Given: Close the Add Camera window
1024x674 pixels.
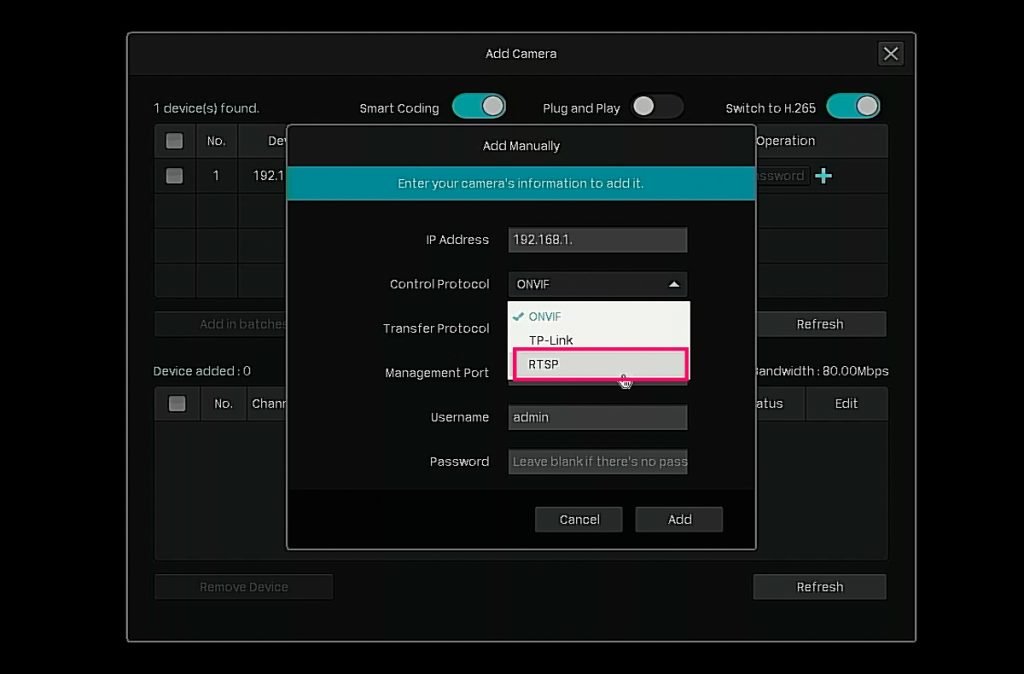Looking at the screenshot, I should [890, 54].
